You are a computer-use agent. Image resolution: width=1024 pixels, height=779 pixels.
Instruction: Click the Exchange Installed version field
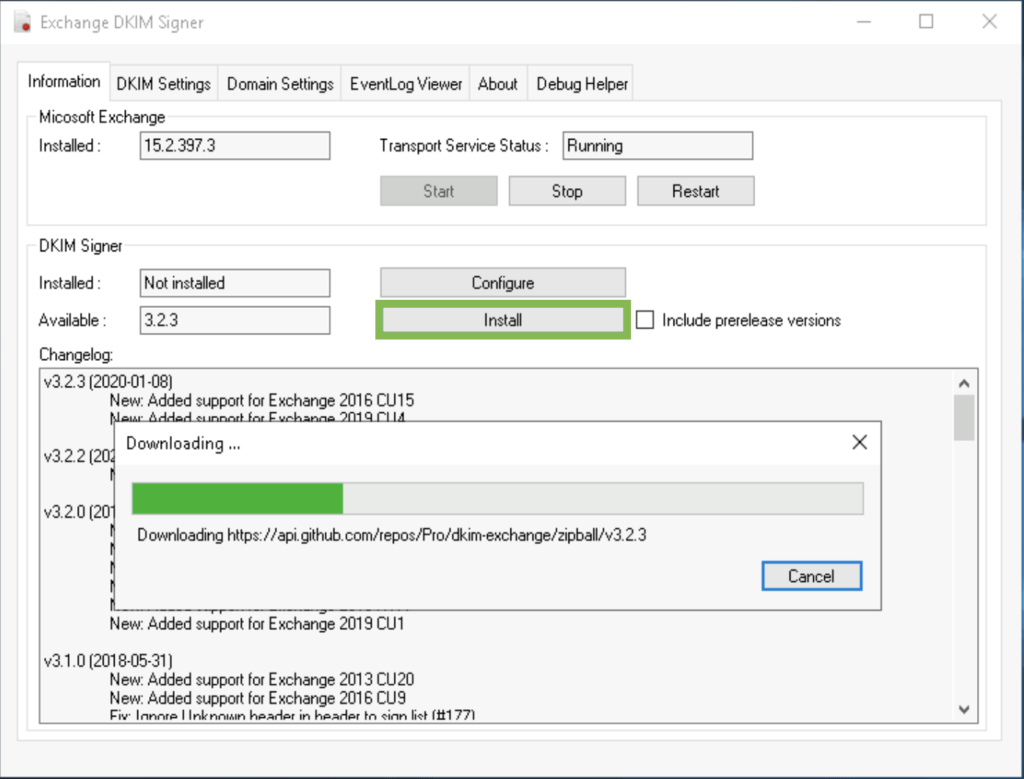234,145
